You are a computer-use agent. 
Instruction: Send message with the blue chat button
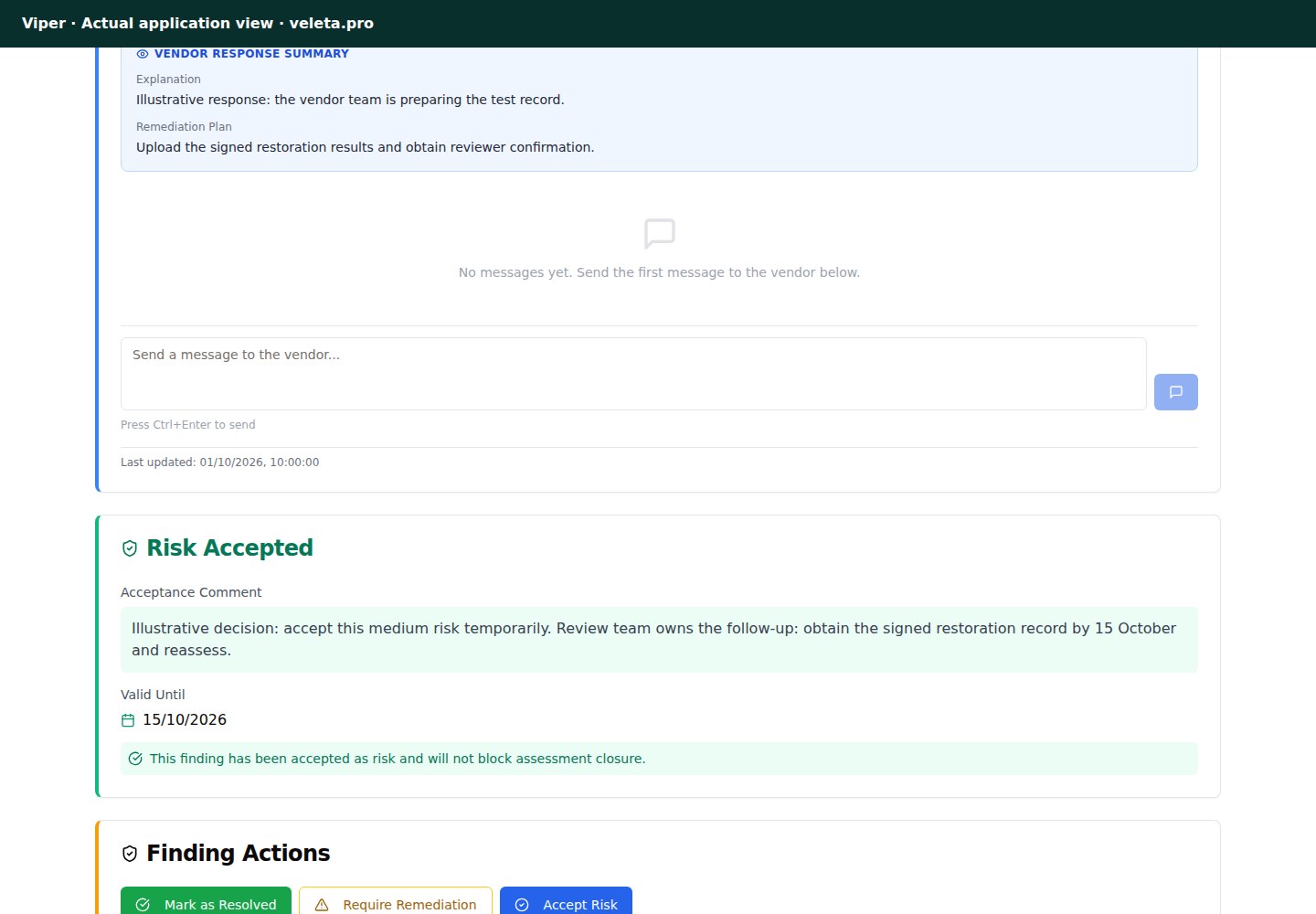[x=1175, y=392]
